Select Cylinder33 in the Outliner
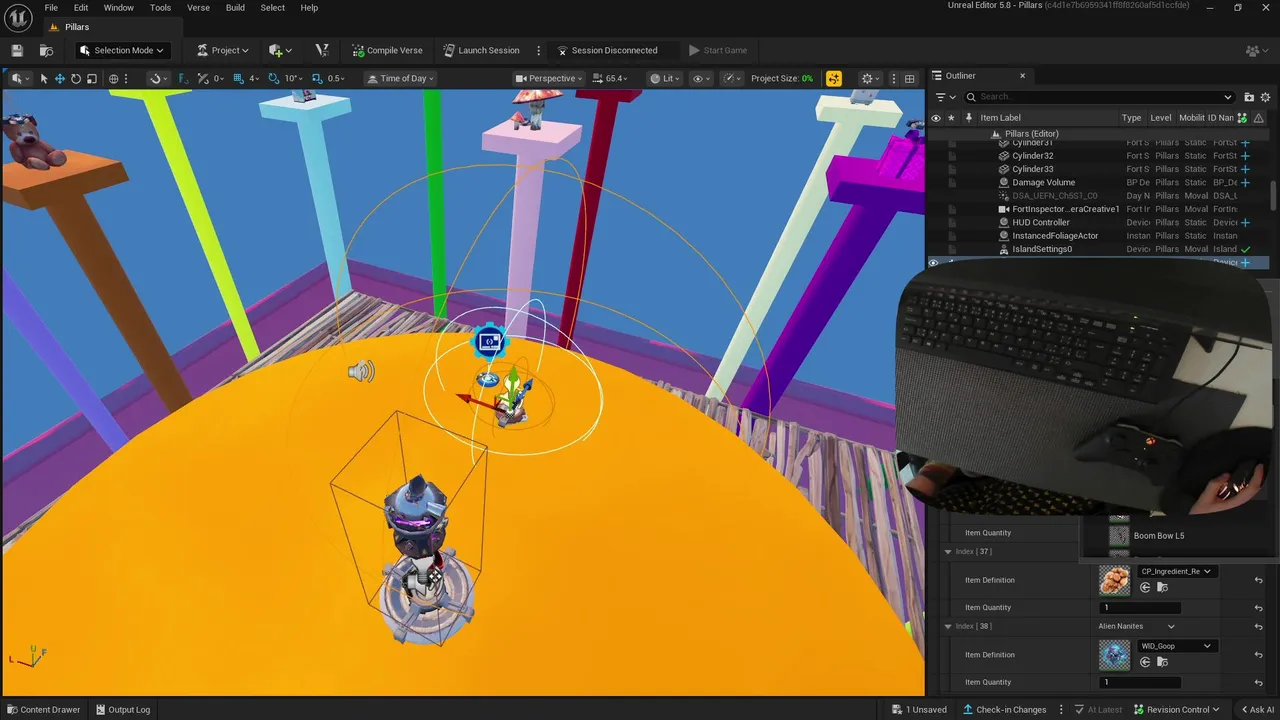The image size is (1280, 720). 1032,169
